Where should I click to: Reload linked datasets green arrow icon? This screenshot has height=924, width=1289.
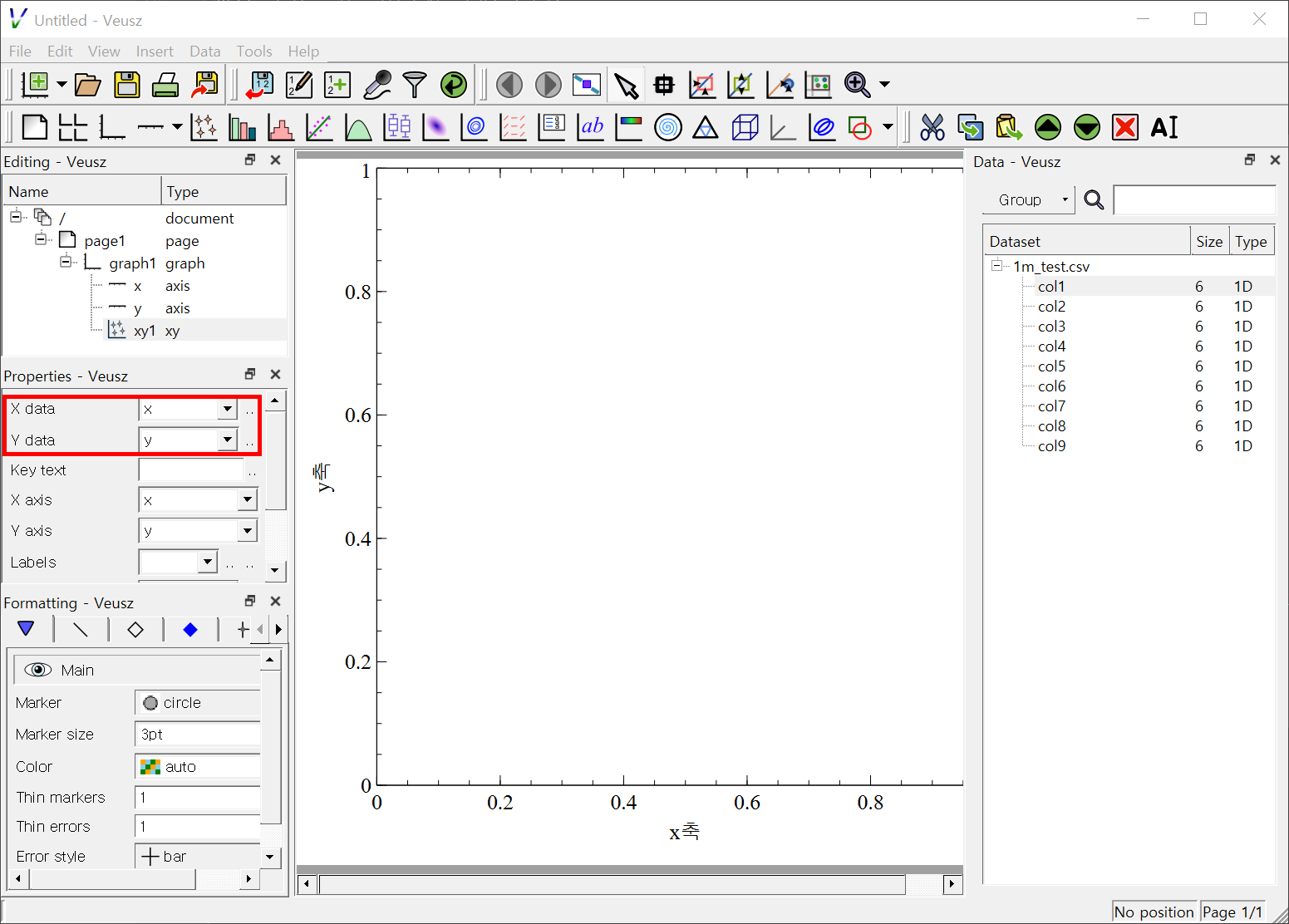454,84
